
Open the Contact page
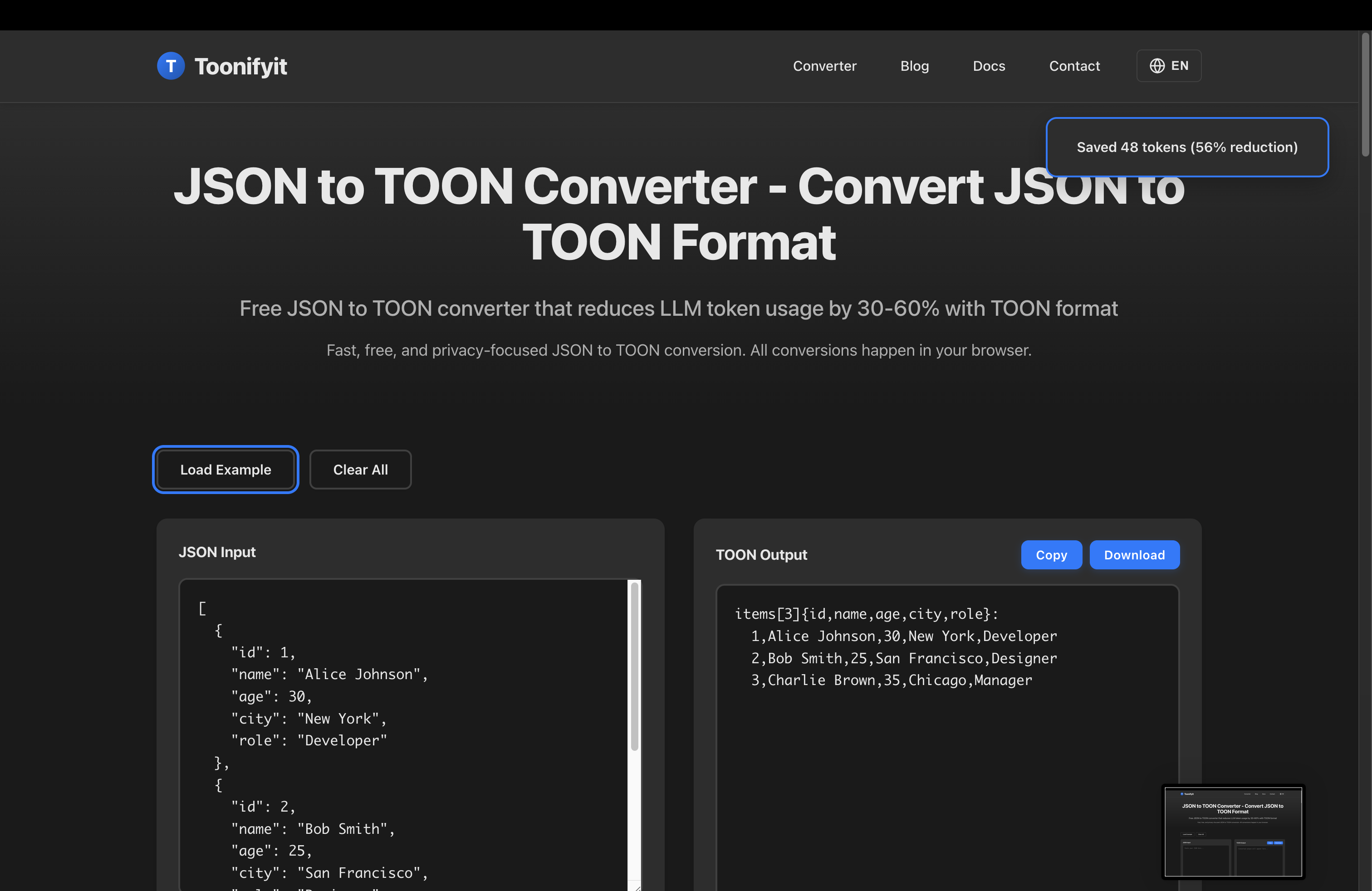click(1074, 65)
